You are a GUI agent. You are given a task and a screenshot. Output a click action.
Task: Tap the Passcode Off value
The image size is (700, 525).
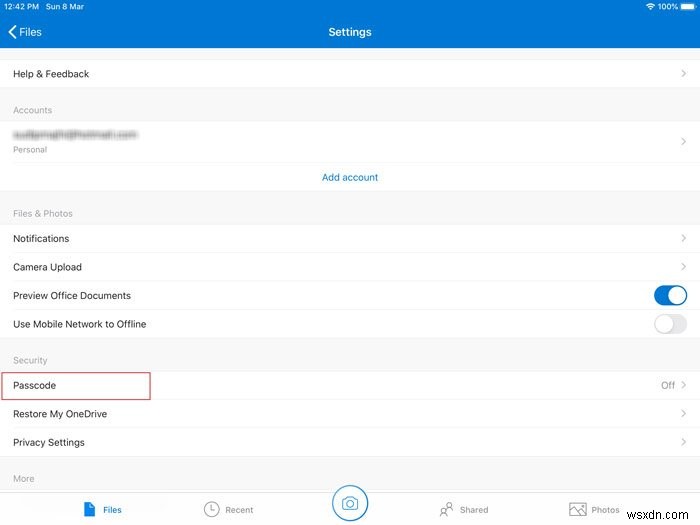(x=668, y=385)
